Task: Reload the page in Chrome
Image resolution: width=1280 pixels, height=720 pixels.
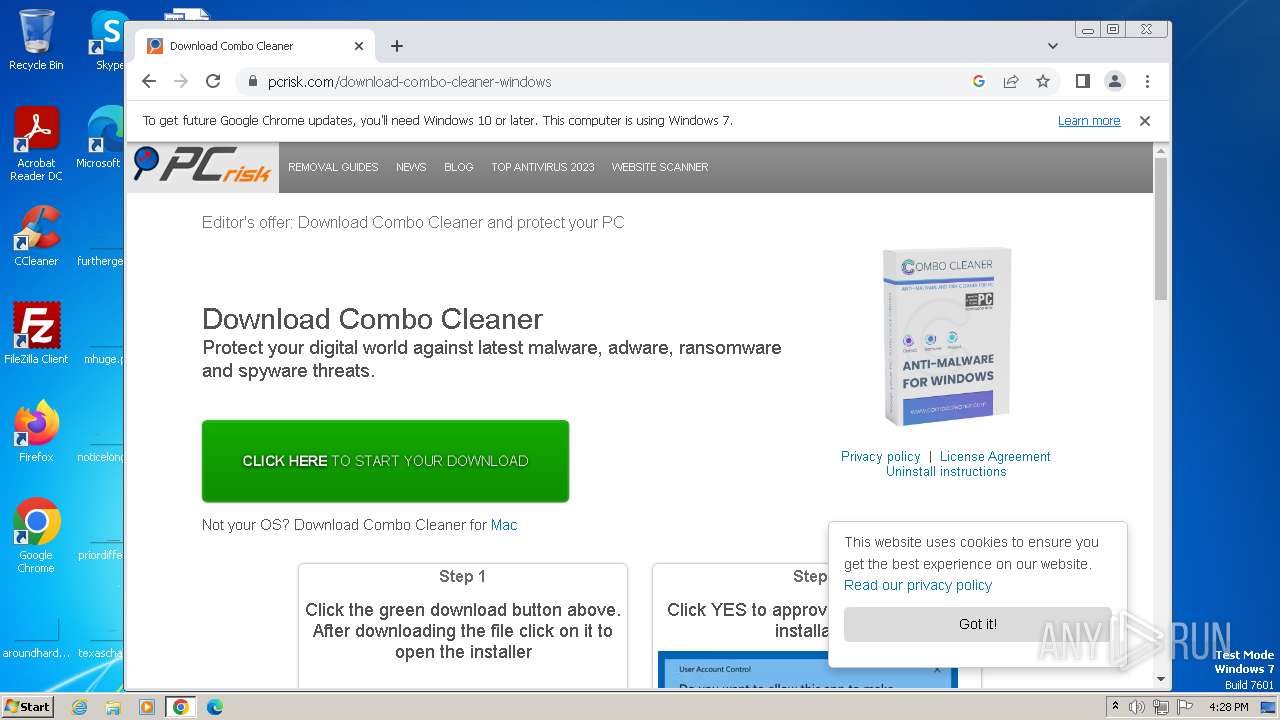Action: click(213, 82)
